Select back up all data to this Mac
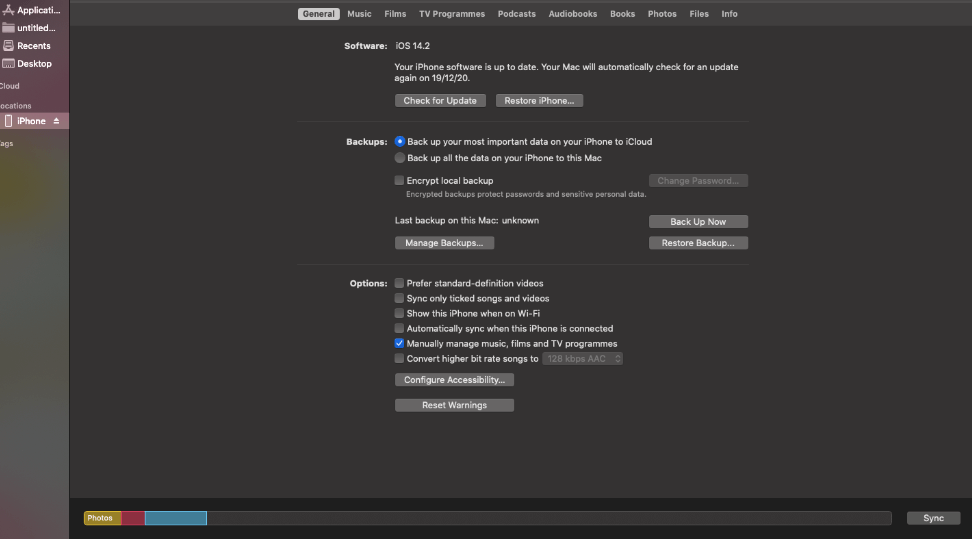The height and width of the screenshot is (543, 973). click(x=400, y=158)
